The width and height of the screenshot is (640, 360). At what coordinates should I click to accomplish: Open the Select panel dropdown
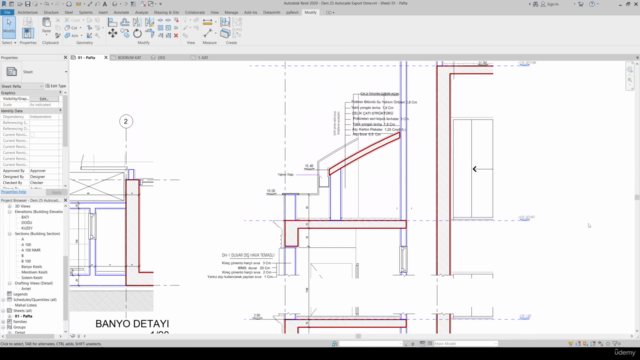coord(9,42)
